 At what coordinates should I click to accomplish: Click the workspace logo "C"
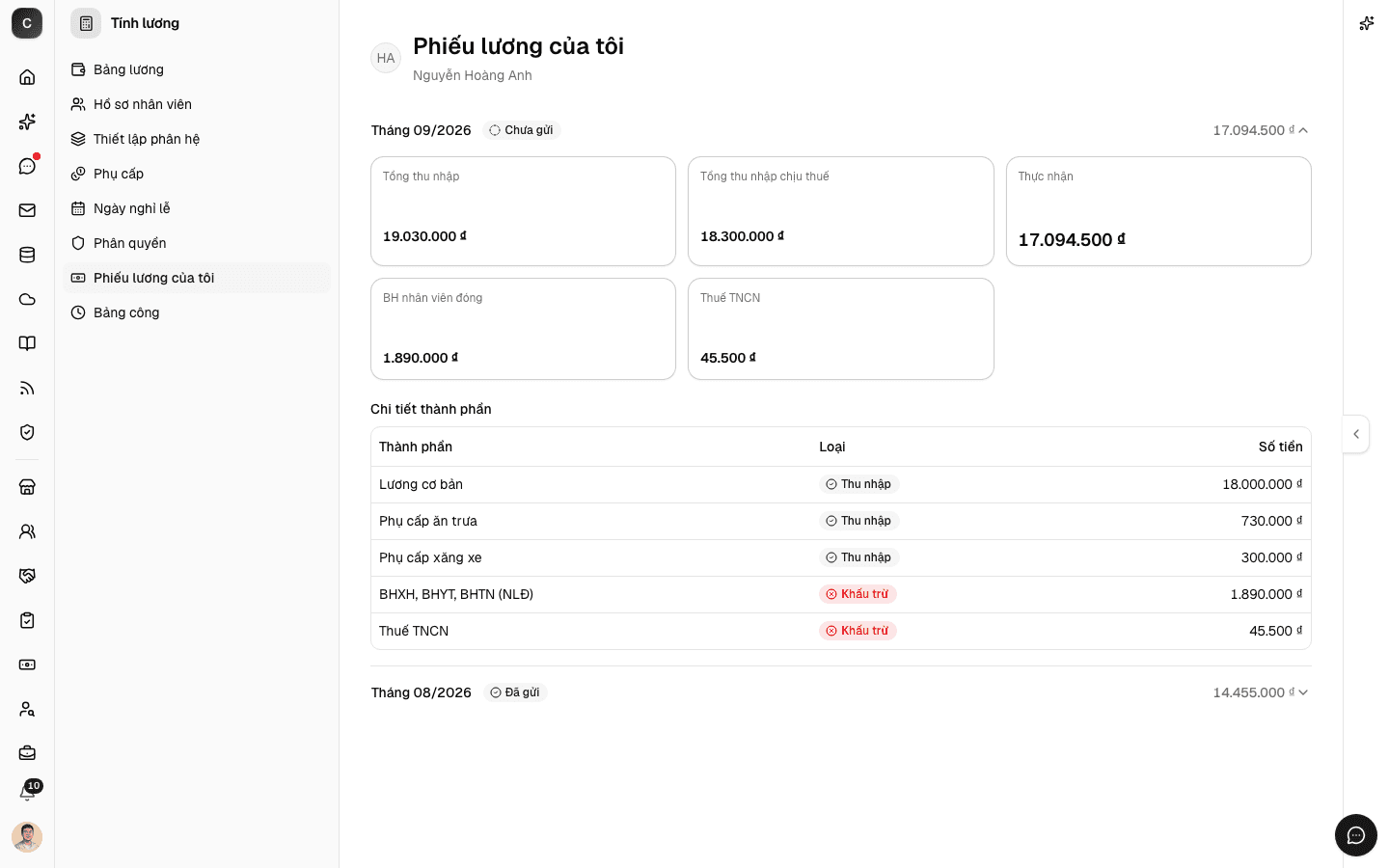pyautogui.click(x=27, y=23)
